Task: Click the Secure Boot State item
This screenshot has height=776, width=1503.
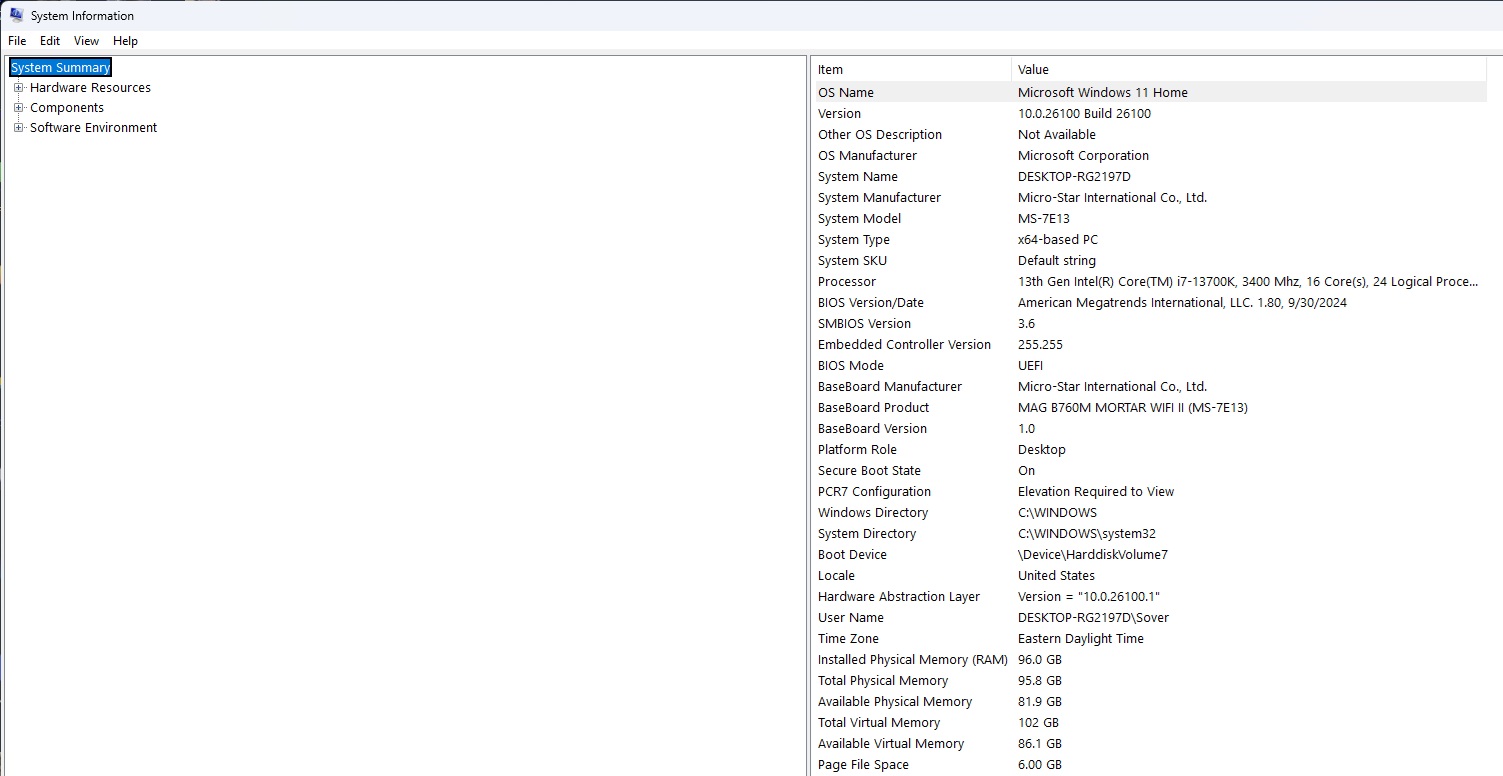Action: (869, 470)
